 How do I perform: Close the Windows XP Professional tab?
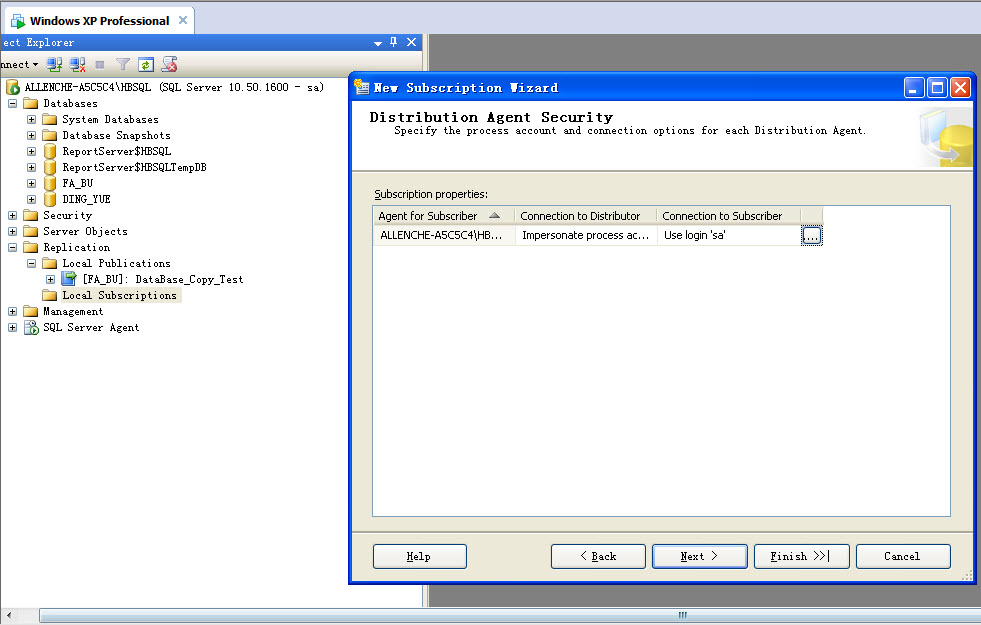click(183, 20)
